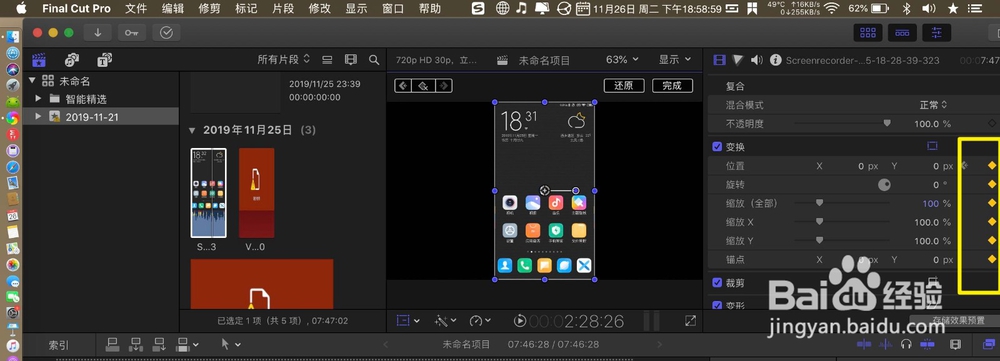Open the audio inspector tab
Image resolution: width=1000 pixels, height=361 pixels.
pos(756,60)
